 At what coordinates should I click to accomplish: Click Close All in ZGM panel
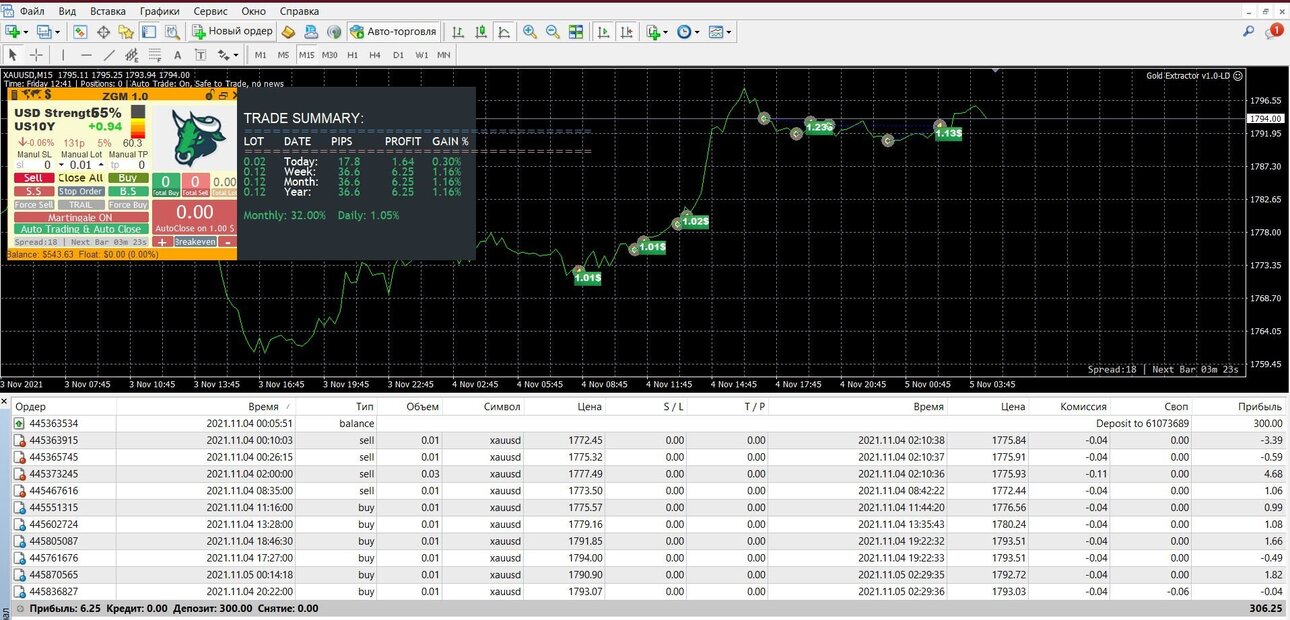[x=81, y=178]
